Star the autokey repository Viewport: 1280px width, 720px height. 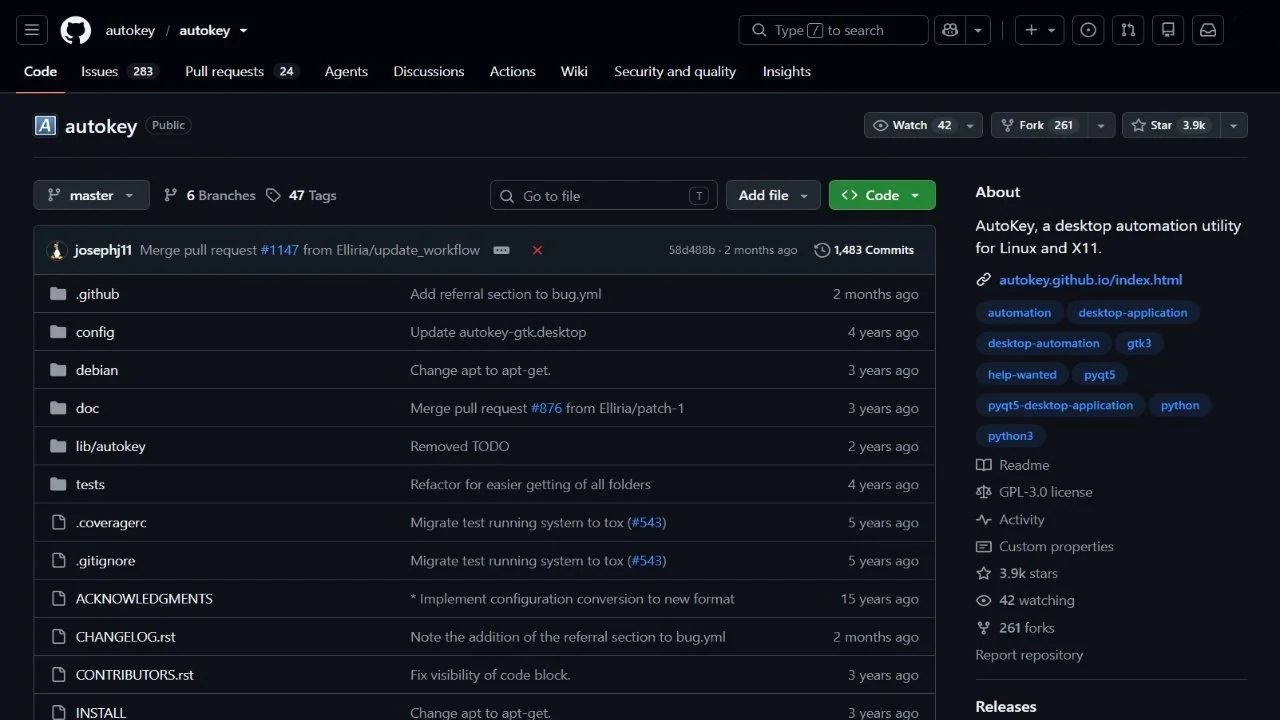coord(1170,125)
